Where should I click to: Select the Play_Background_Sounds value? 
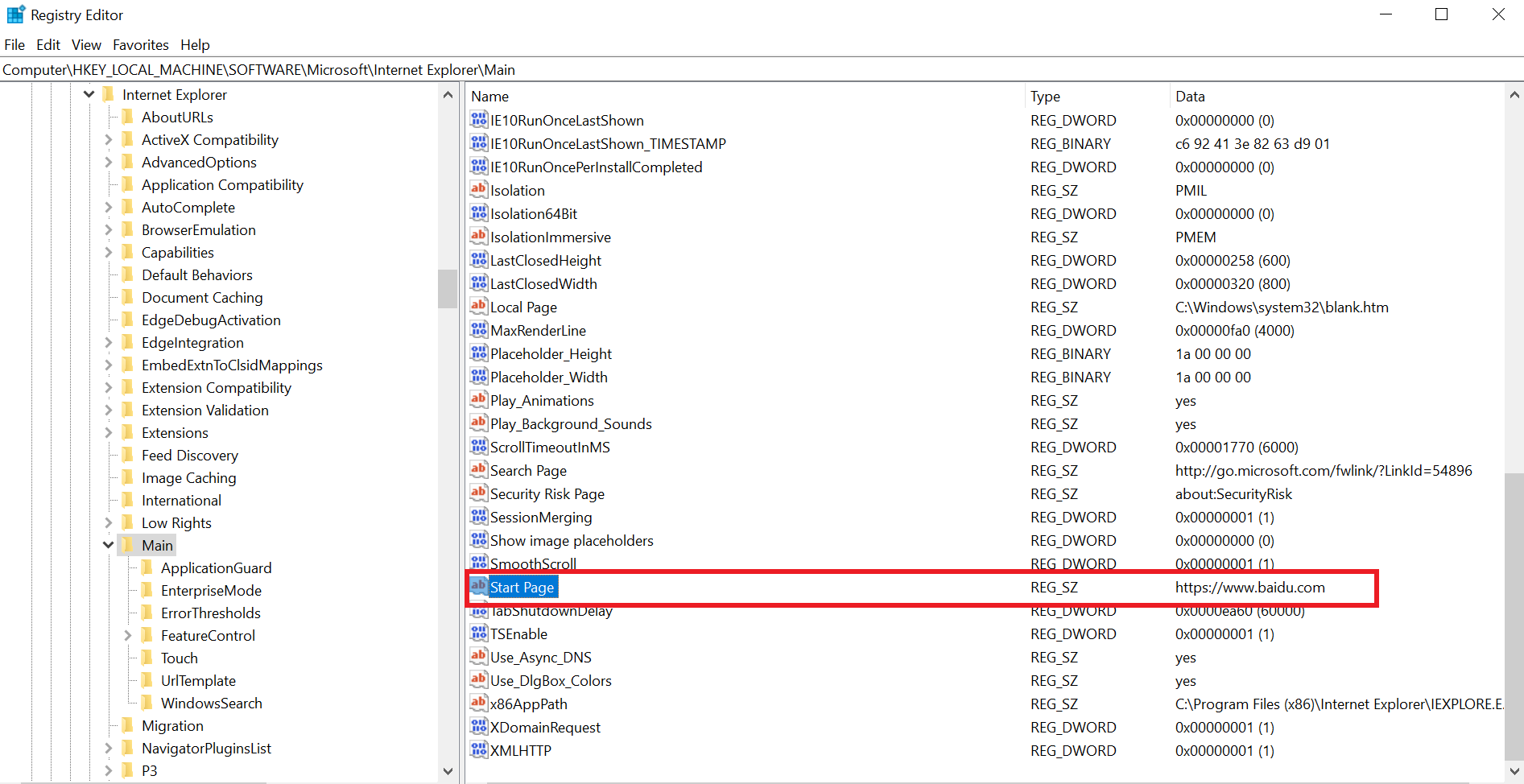point(571,423)
